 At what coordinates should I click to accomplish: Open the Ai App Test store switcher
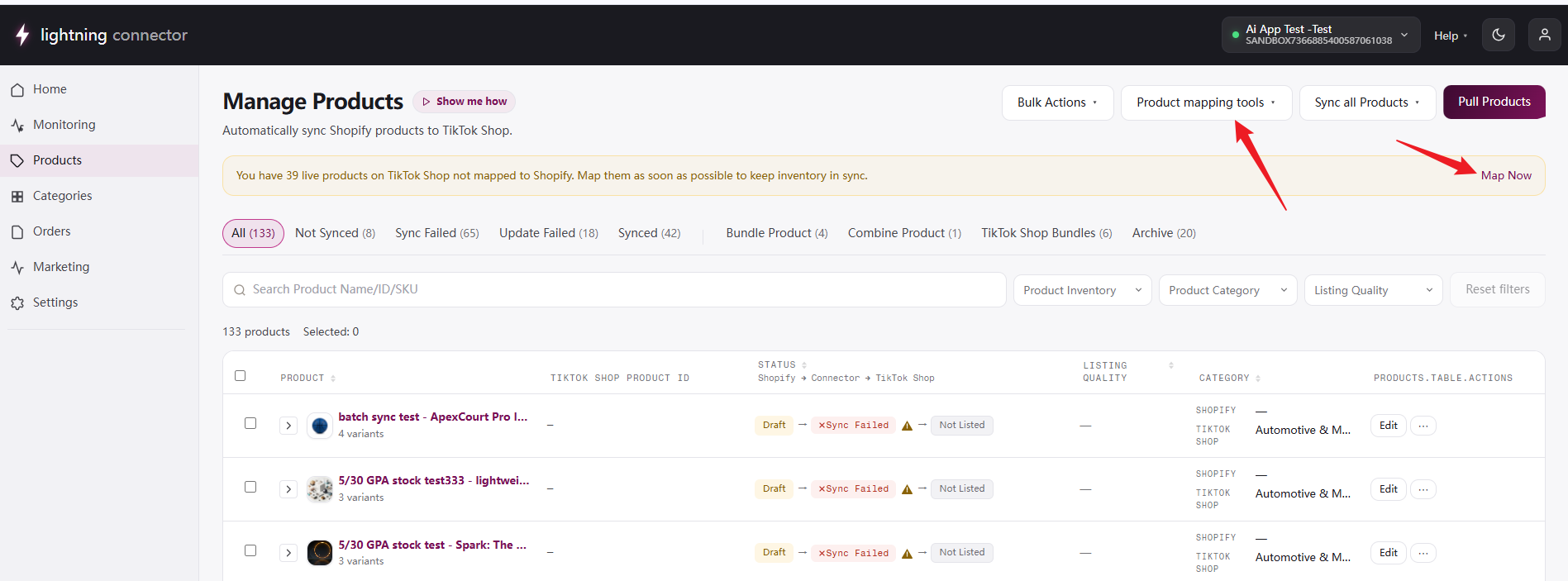[1320, 35]
